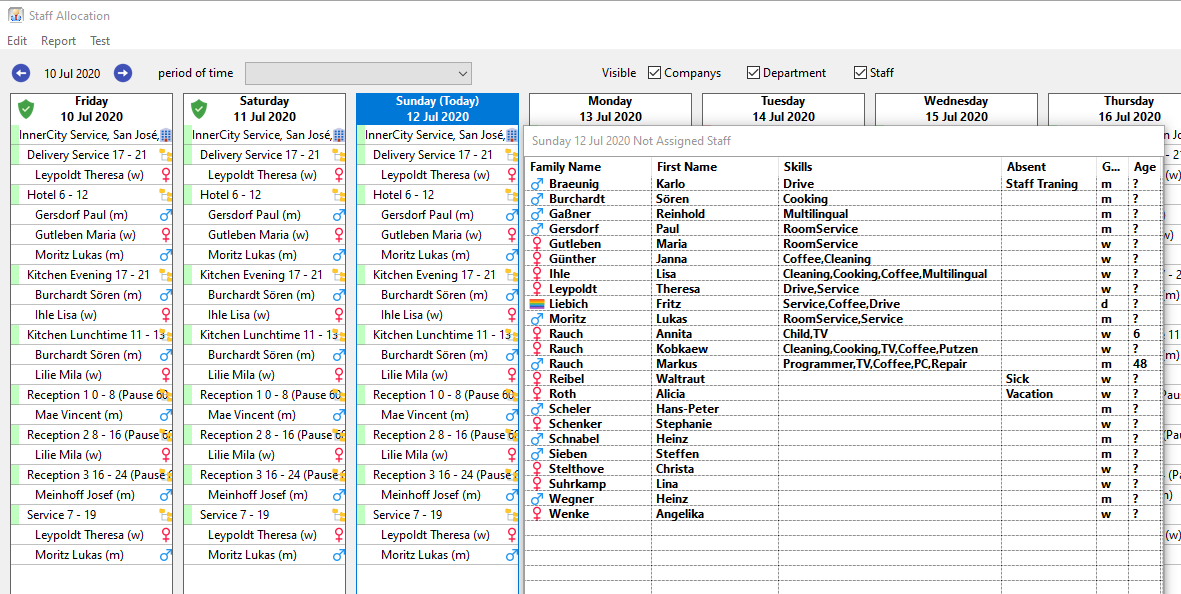Click male icon beside Sunday Meinhoff Josef
The width and height of the screenshot is (1181, 594).
tap(512, 495)
